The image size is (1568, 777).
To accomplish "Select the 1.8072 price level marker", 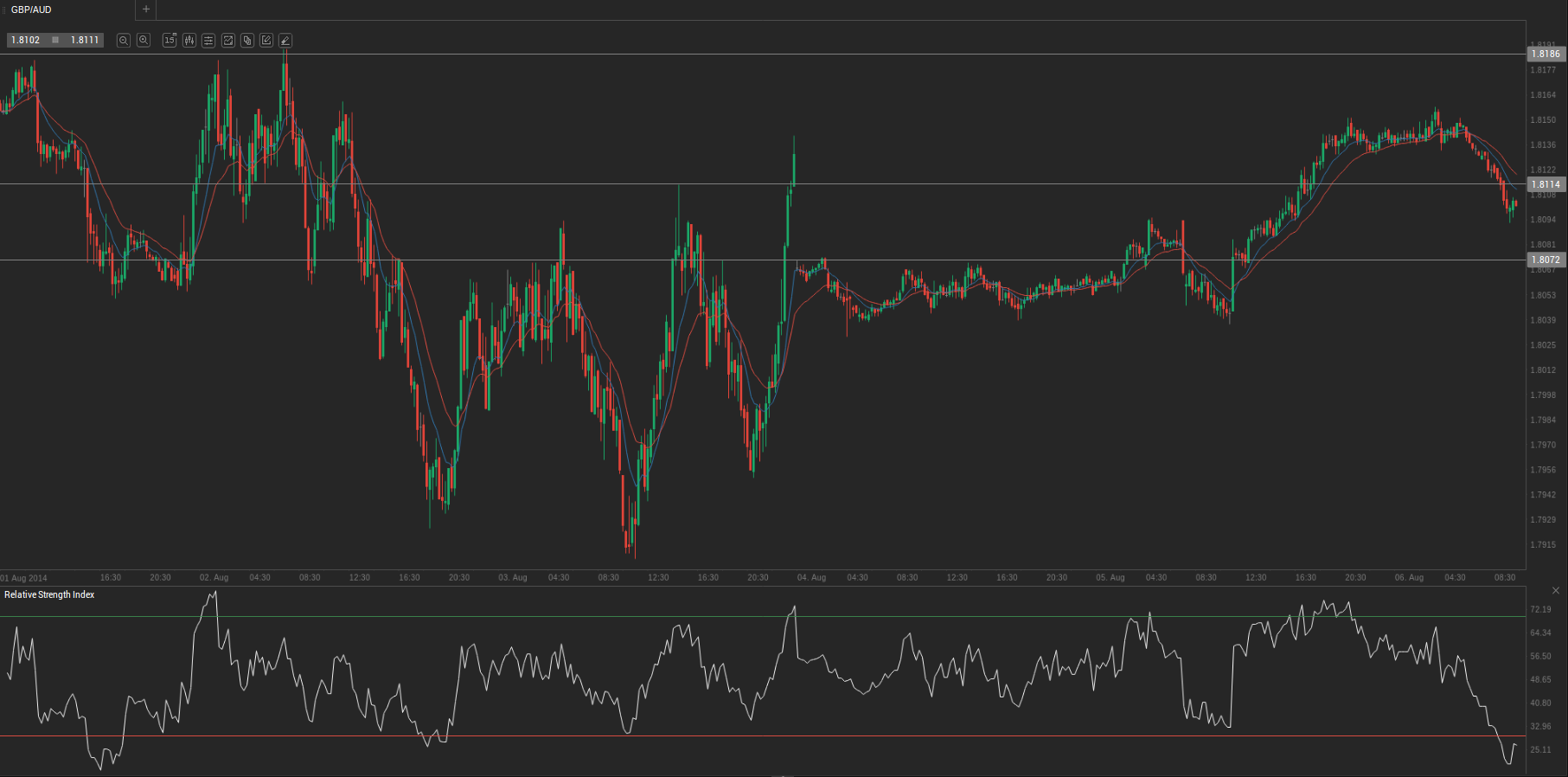I will coord(1546,260).
